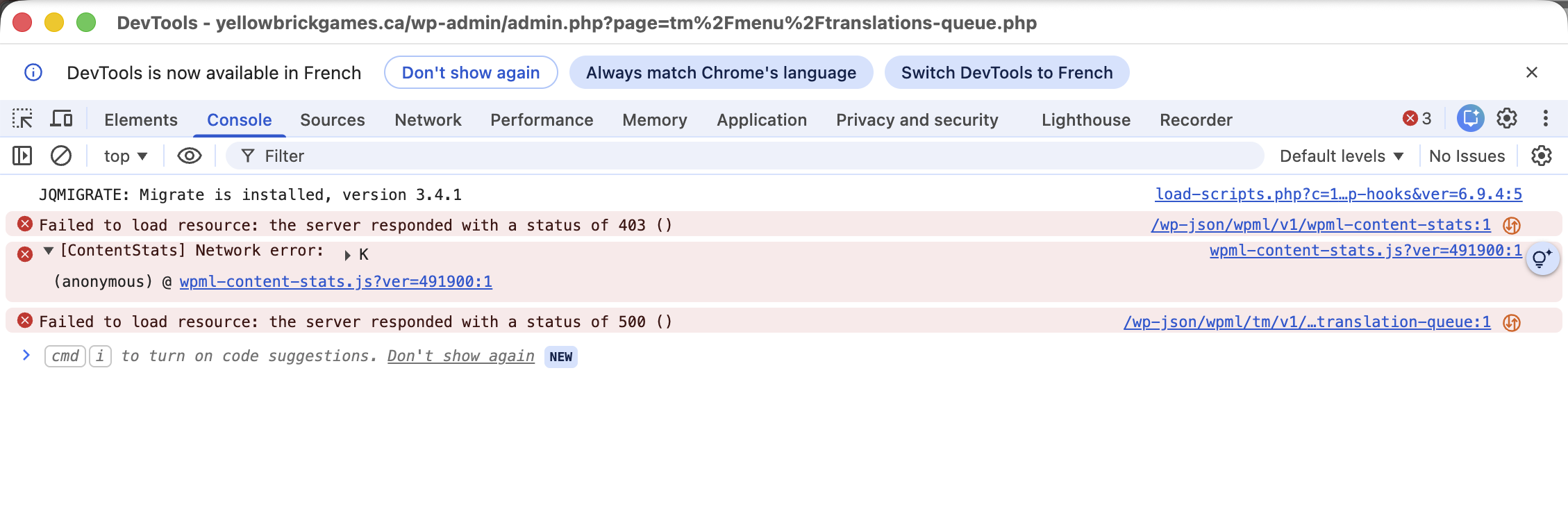Image resolution: width=1568 pixels, height=507 pixels.
Task: Click the lightbulb explain-error icon
Action: 1542,259
